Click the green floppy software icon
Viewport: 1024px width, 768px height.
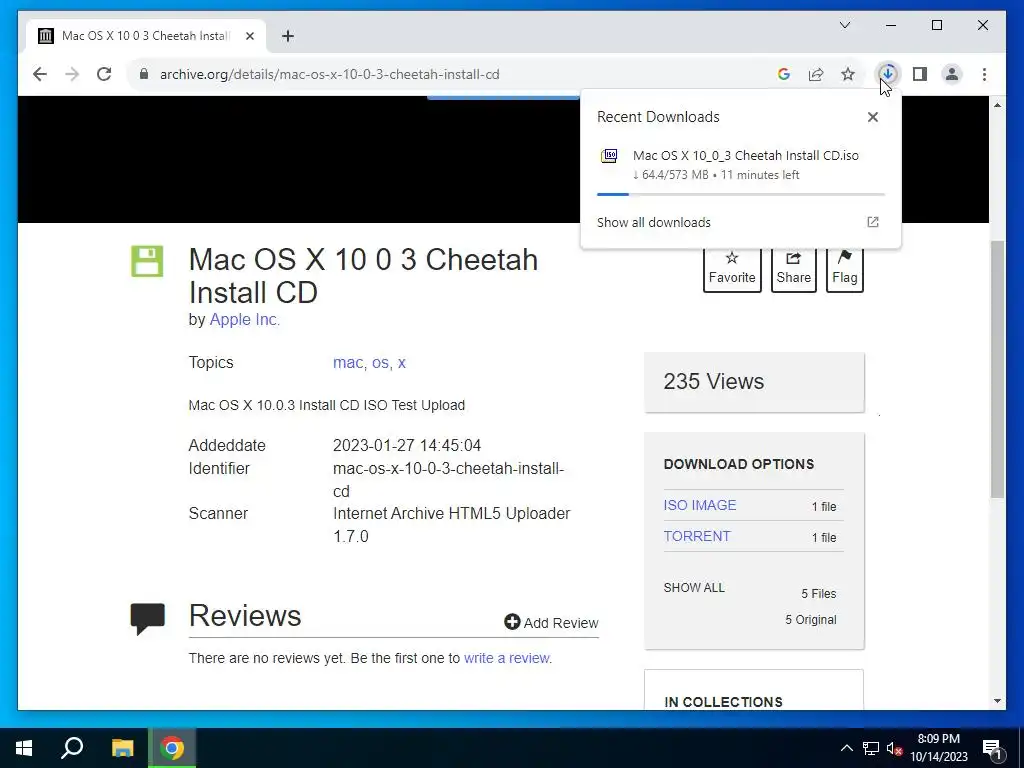coord(147,261)
